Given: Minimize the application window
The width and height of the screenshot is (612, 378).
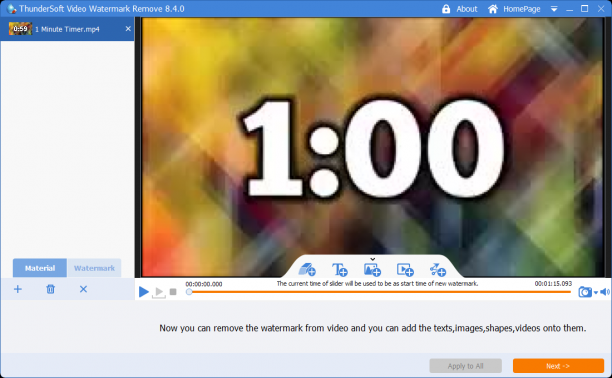Looking at the screenshot, I should click(x=569, y=9).
